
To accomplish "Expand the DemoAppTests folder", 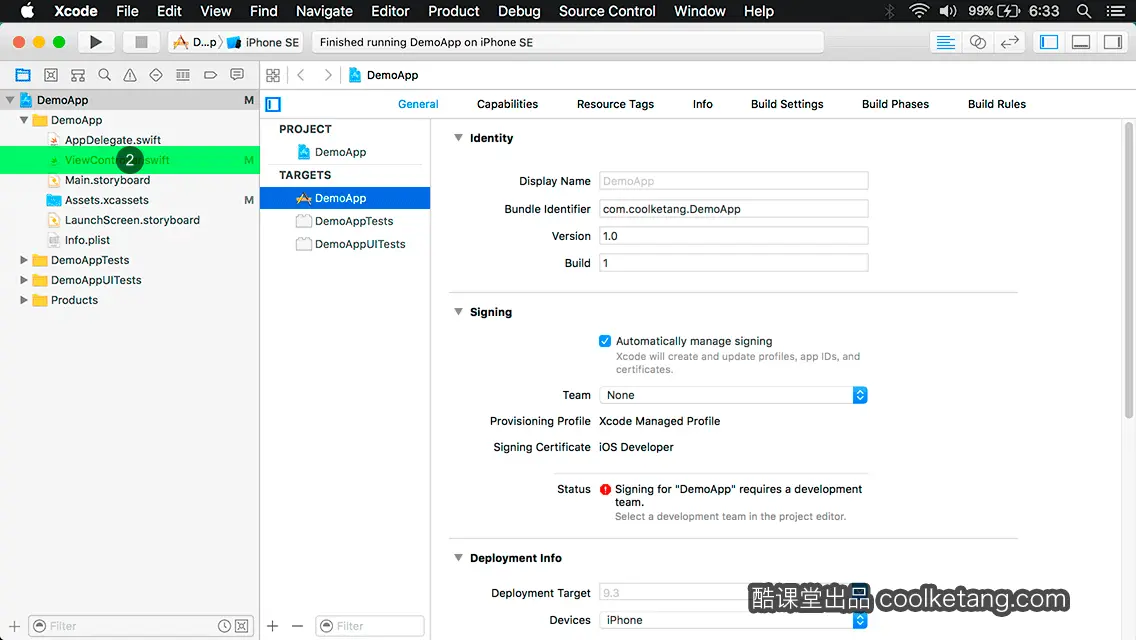I will coord(24,260).
